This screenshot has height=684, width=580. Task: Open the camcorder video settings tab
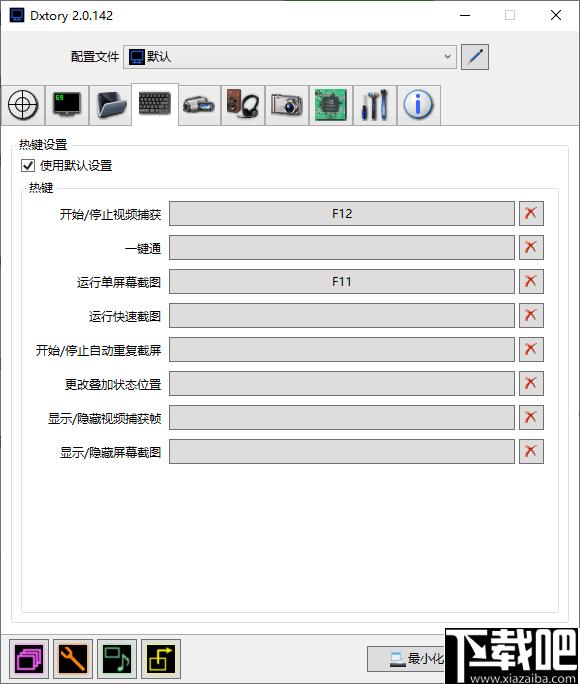tap(199, 105)
